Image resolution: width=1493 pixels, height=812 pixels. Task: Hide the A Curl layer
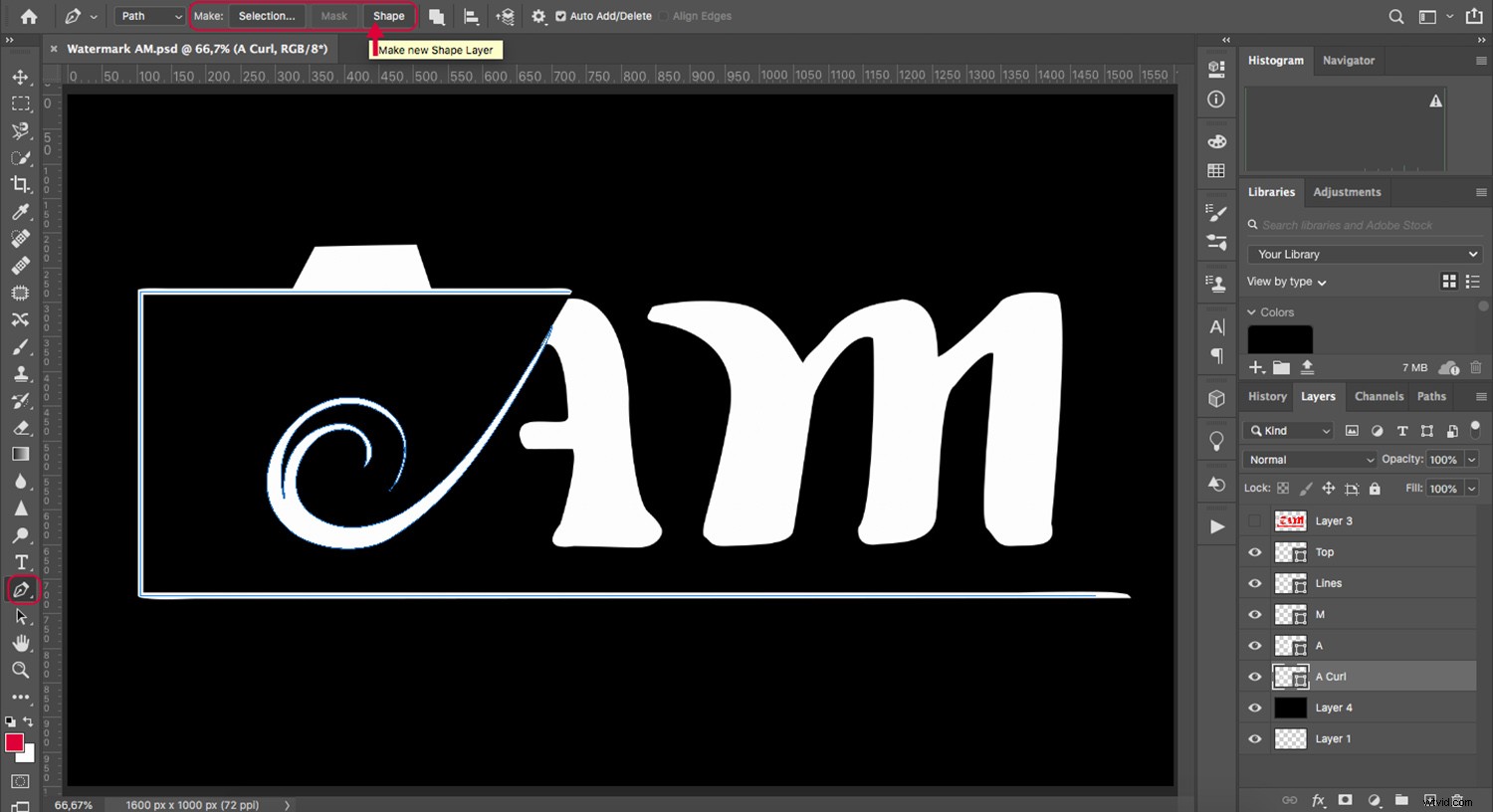coord(1255,677)
